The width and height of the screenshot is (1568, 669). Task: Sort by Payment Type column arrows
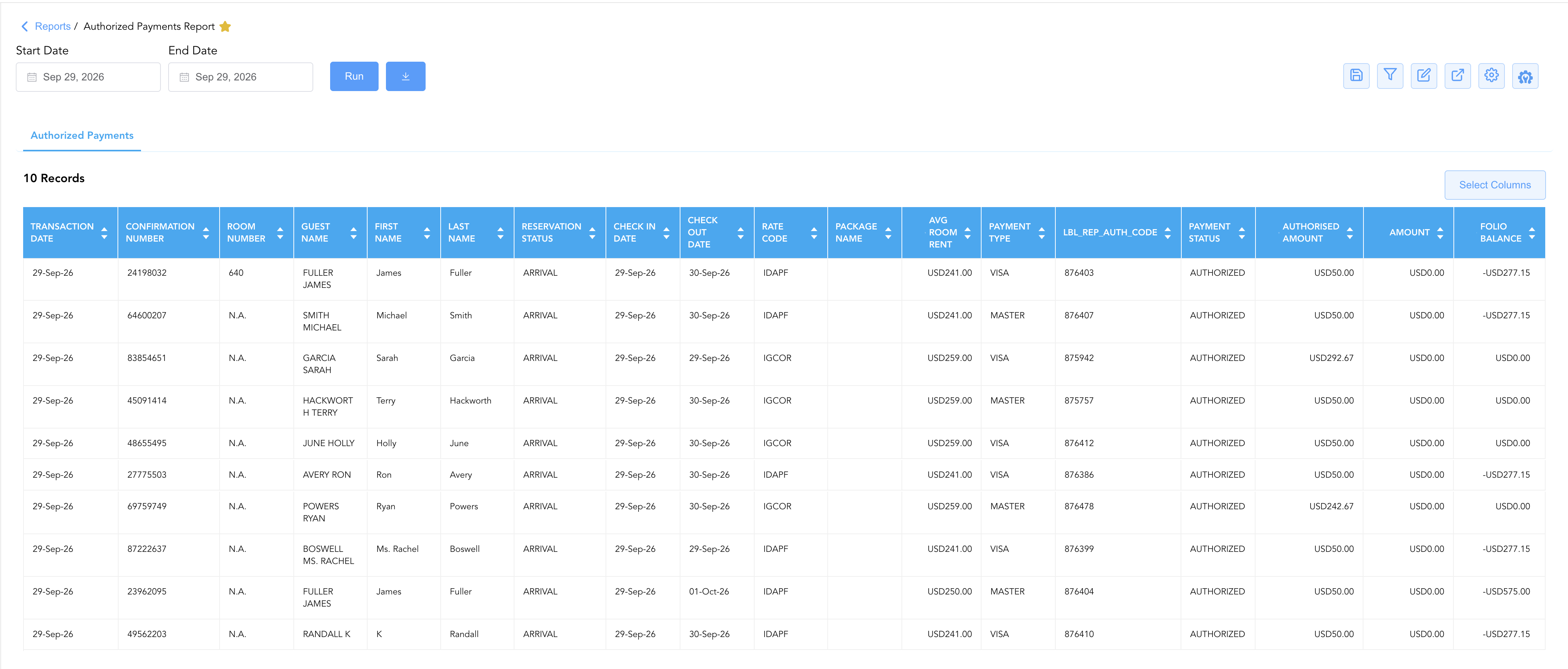[x=1041, y=232]
